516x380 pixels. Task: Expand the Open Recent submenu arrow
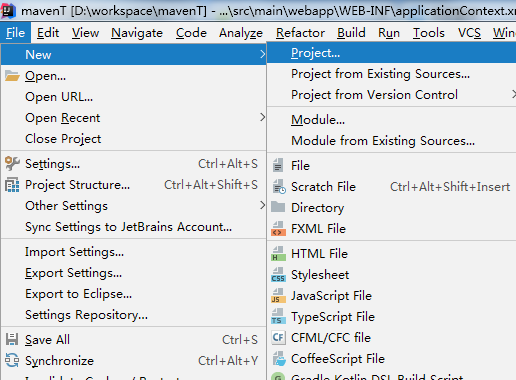click(x=262, y=117)
